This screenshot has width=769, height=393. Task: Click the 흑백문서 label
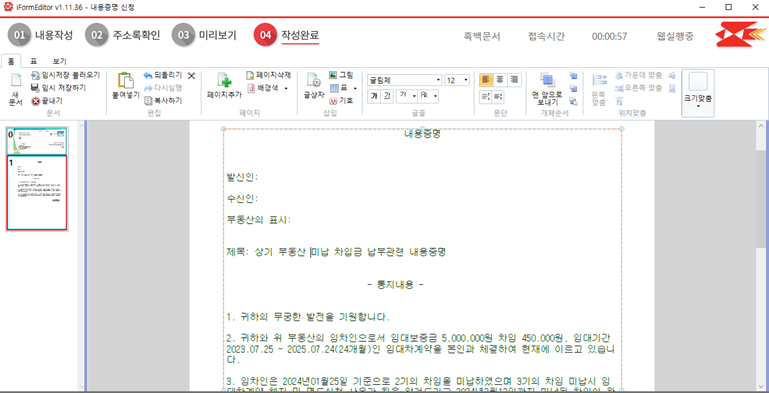(x=482, y=36)
